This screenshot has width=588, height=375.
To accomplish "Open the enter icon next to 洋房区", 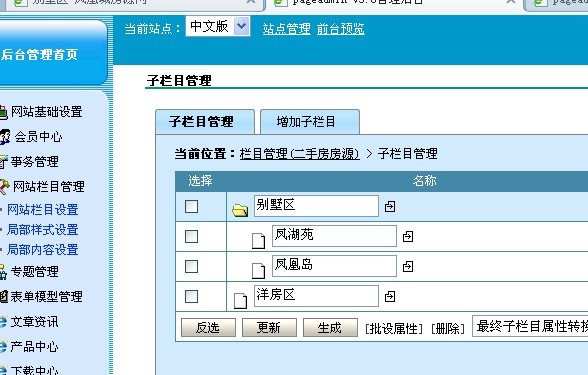I will 390,297.
